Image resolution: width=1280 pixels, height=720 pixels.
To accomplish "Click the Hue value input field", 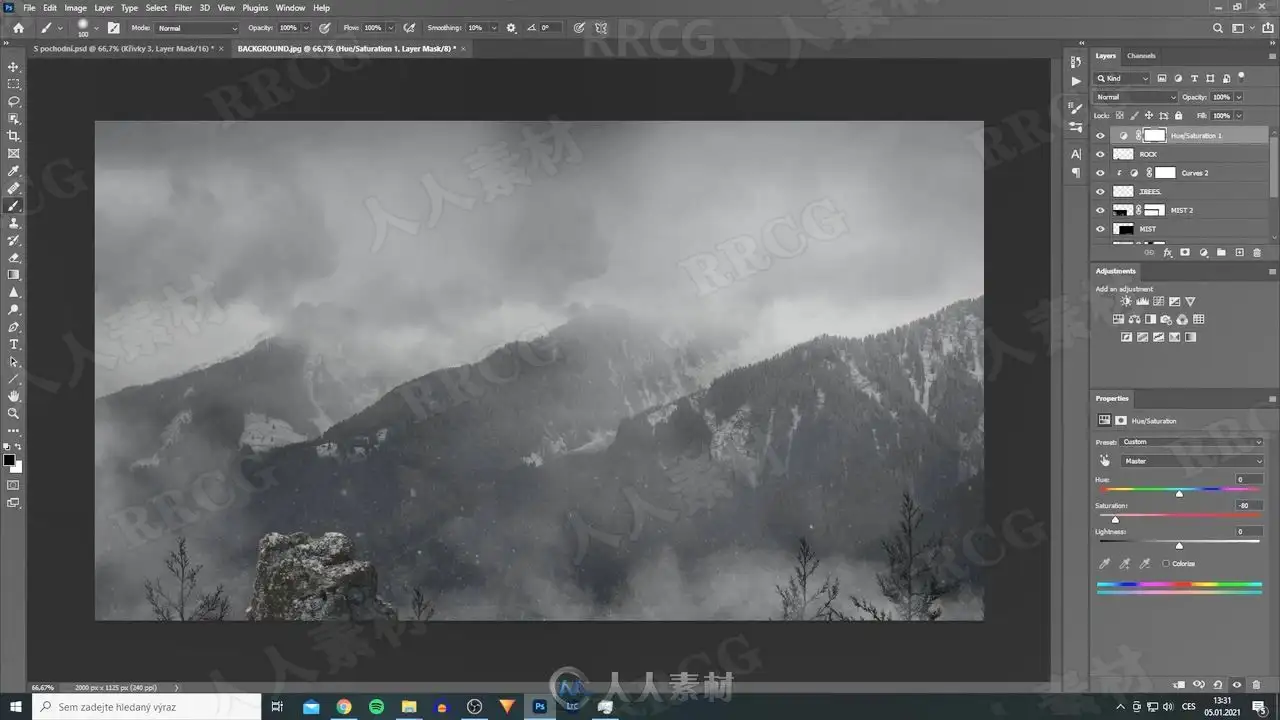I will click(1248, 480).
